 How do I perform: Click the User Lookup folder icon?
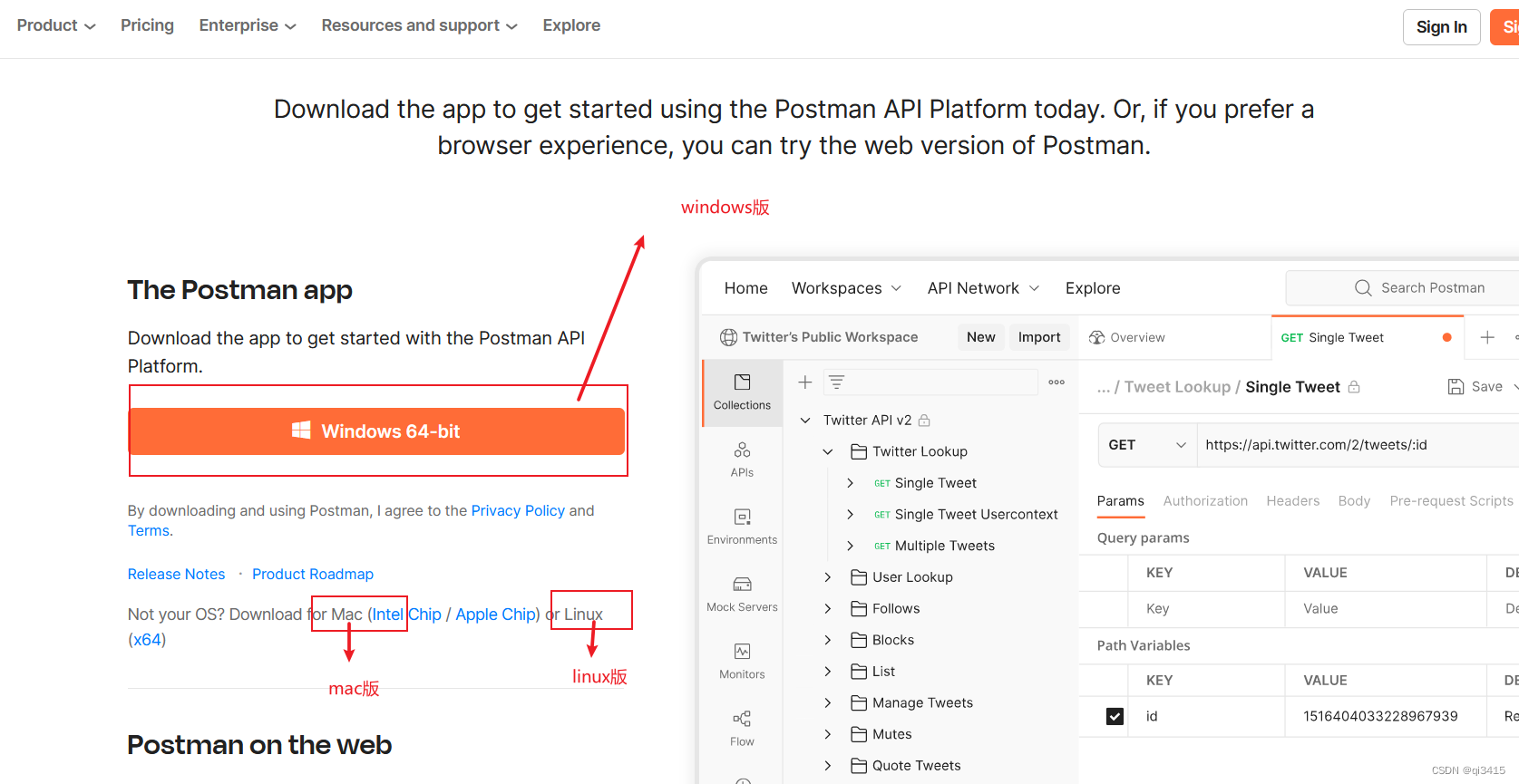coord(859,577)
